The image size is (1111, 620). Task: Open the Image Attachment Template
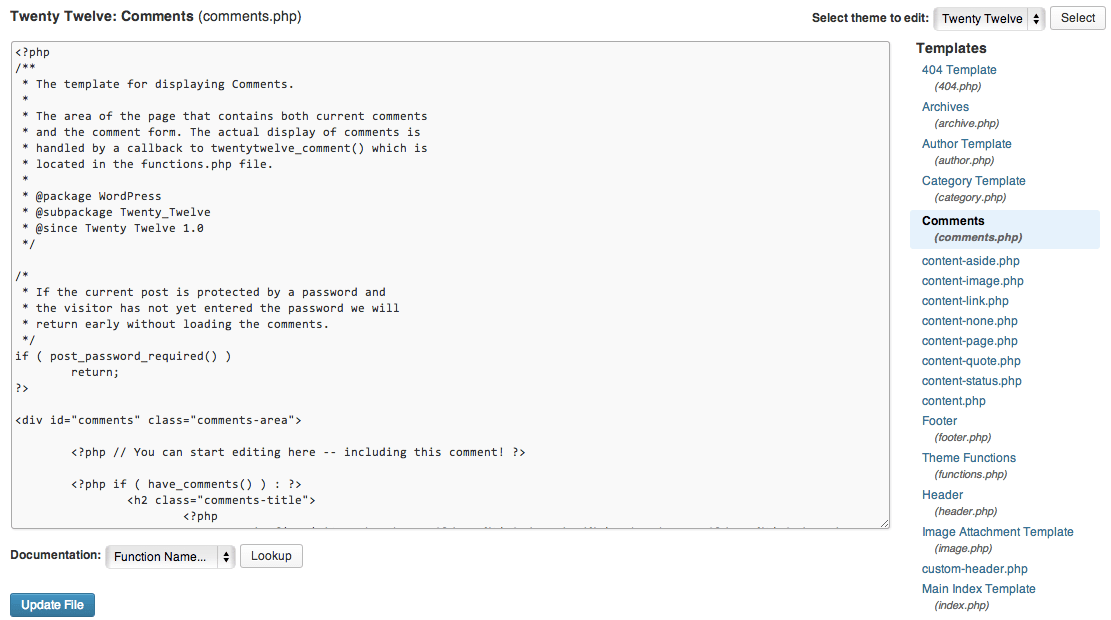(x=997, y=531)
